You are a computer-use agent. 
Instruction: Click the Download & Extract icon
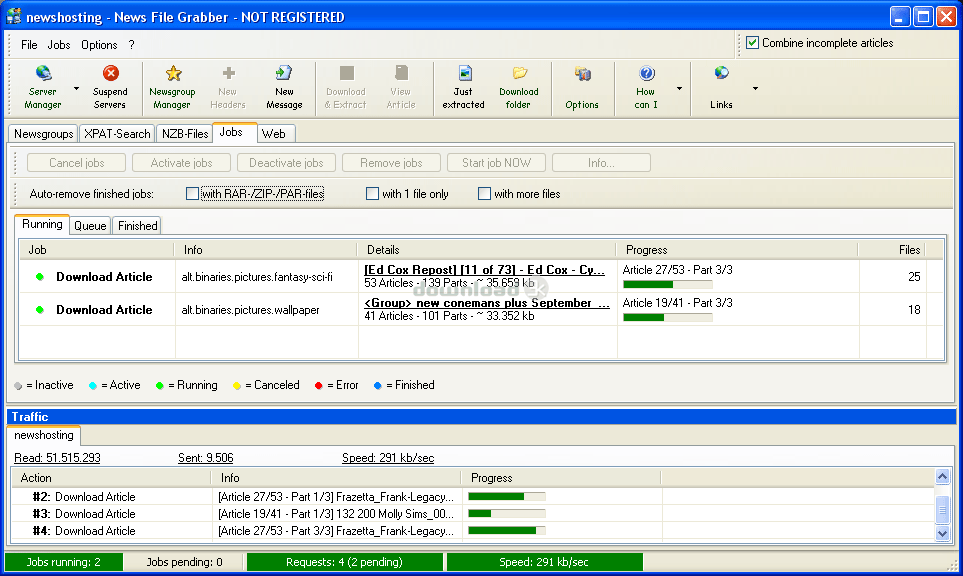pyautogui.click(x=346, y=74)
